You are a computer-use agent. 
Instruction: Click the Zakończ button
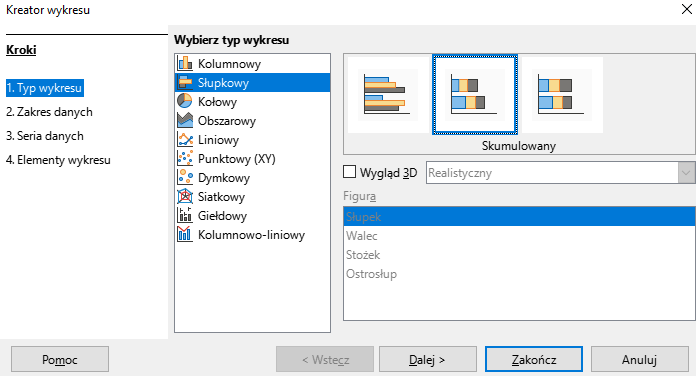click(x=534, y=359)
